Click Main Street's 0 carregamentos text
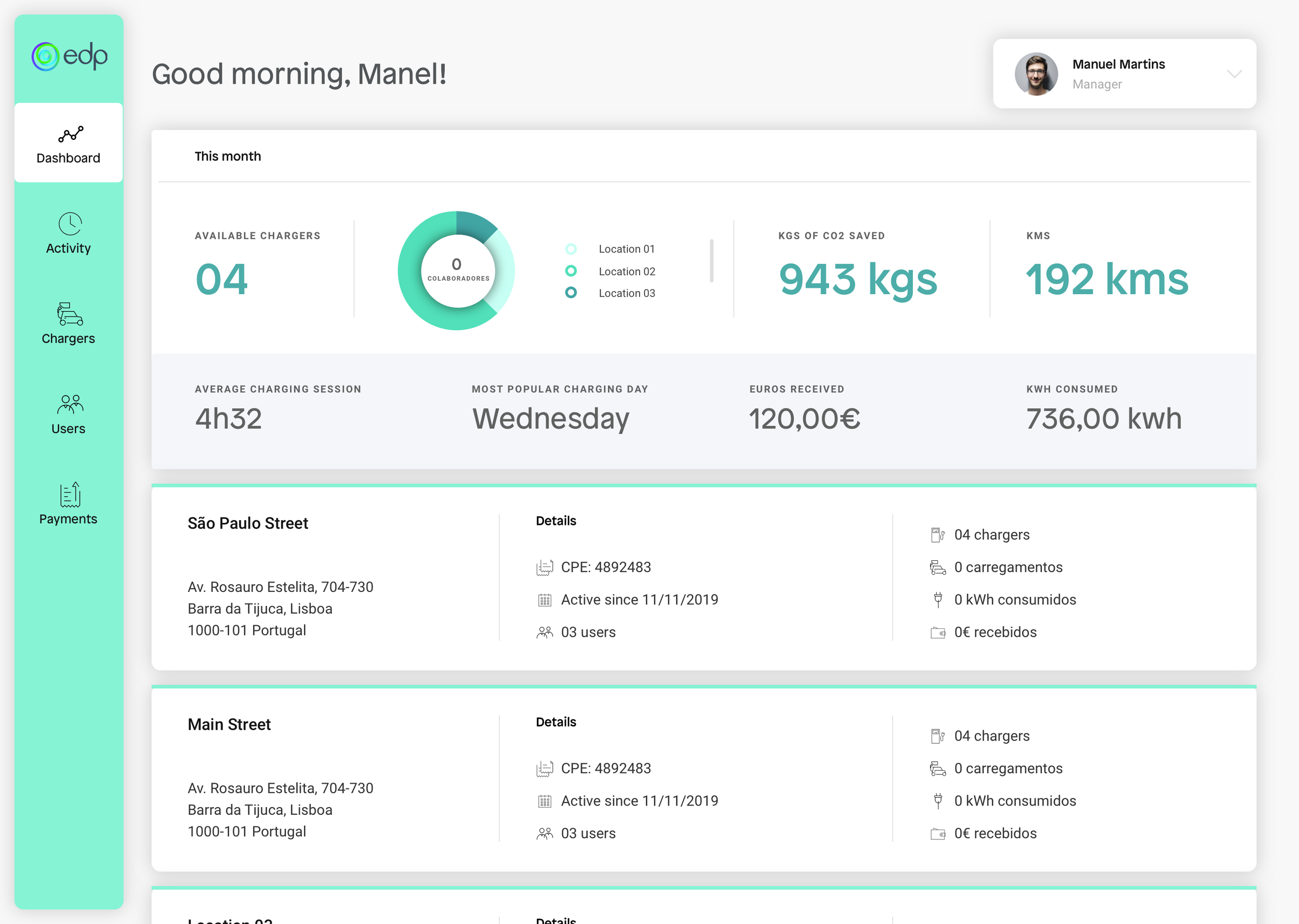Viewport: 1299px width, 924px height. (x=1009, y=769)
